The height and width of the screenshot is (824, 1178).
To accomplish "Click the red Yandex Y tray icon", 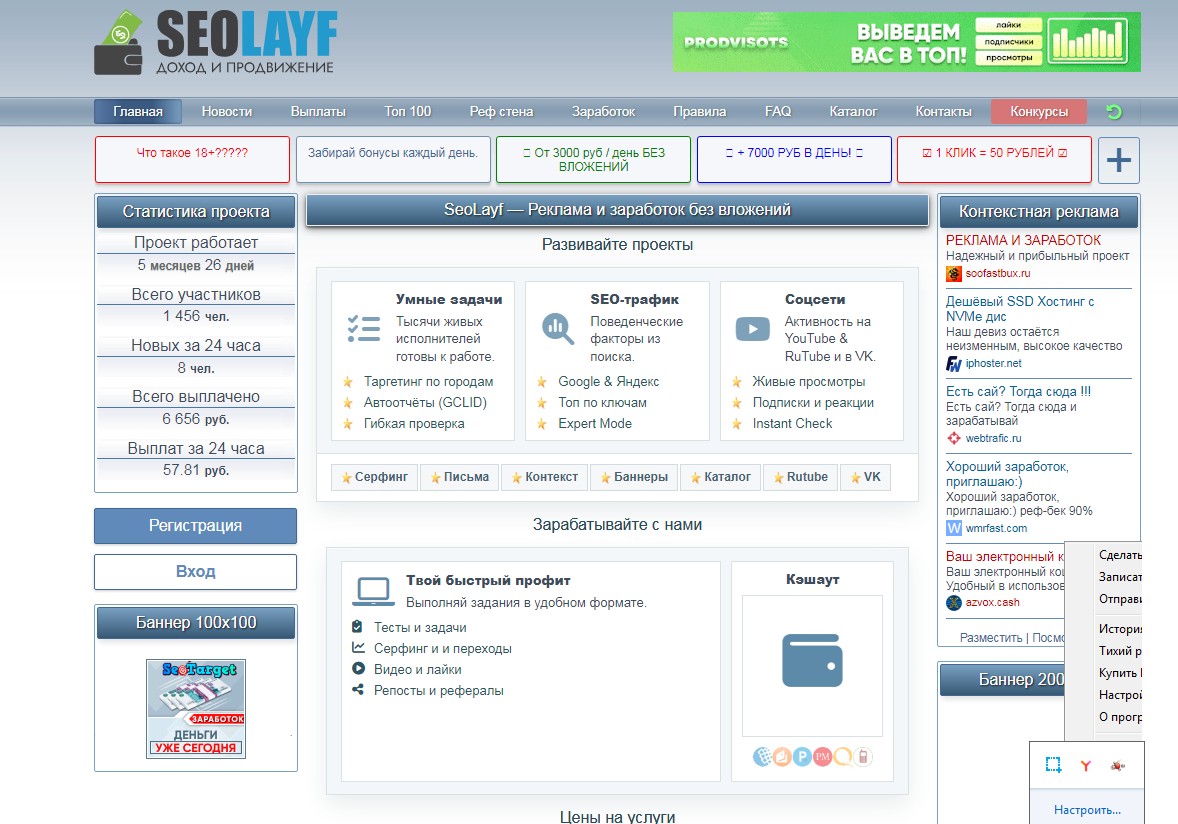I will click(x=1085, y=766).
